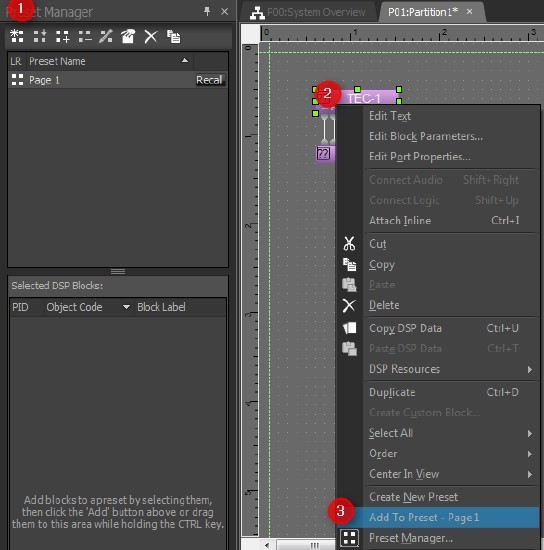Click the Copy icon in Preset toolbar

tap(174, 36)
